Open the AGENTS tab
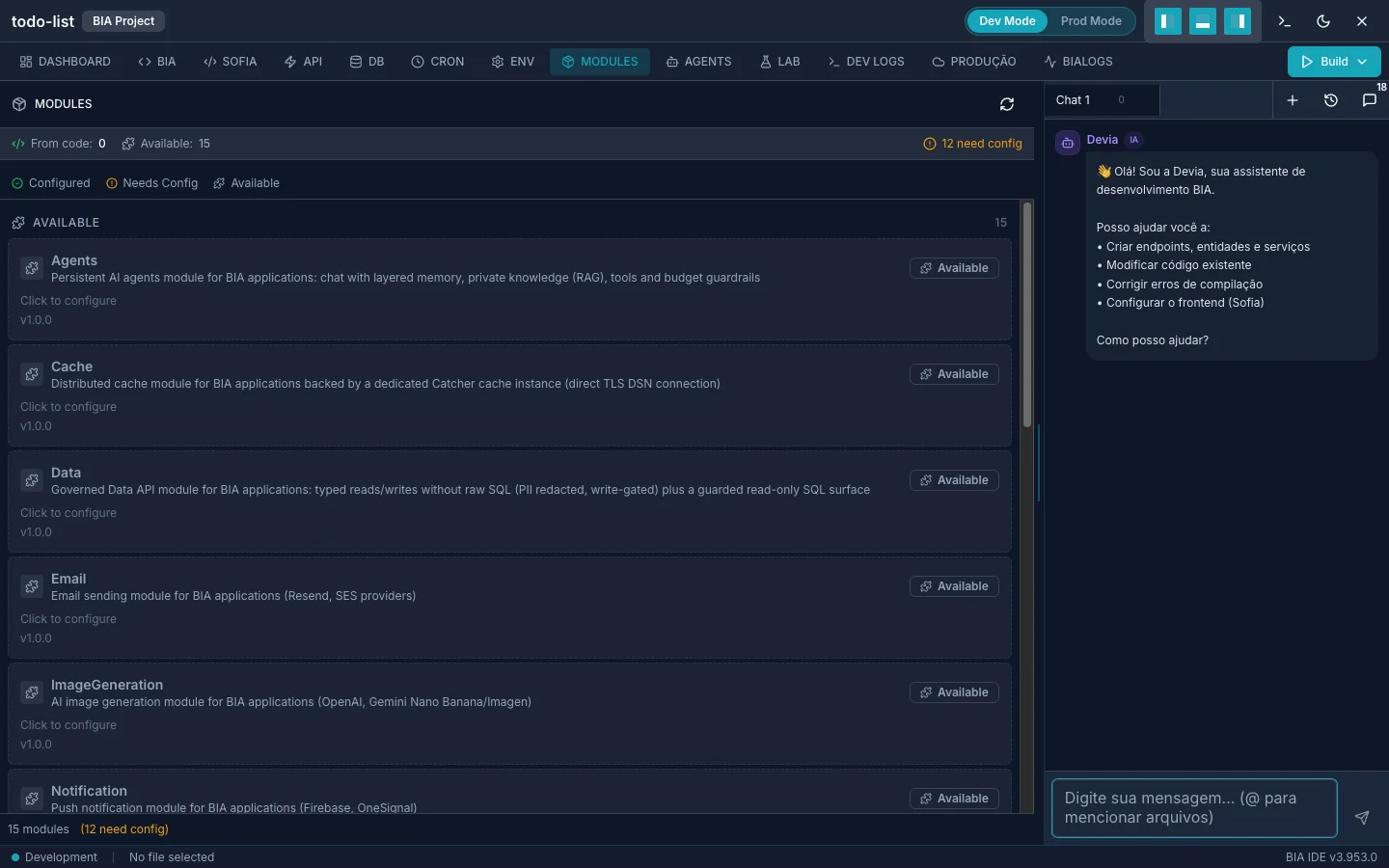Viewport: 1389px width, 868px height. pos(699,62)
